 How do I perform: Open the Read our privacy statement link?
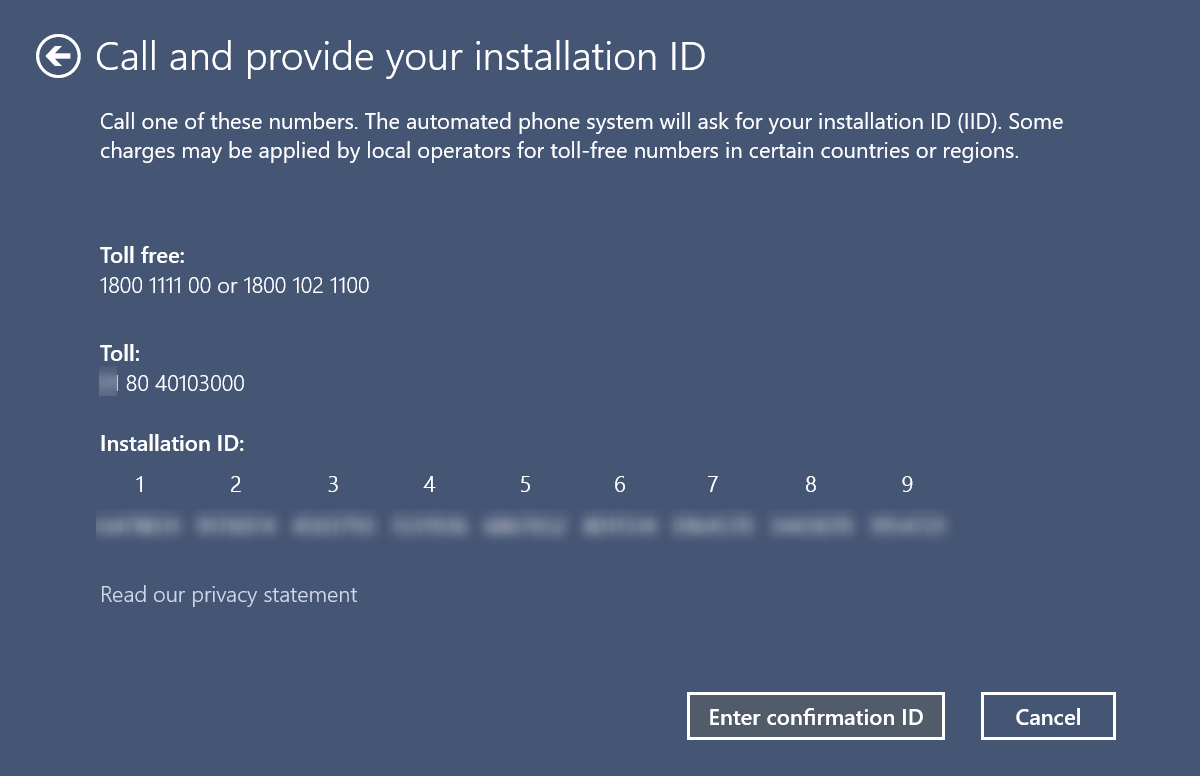point(229,595)
